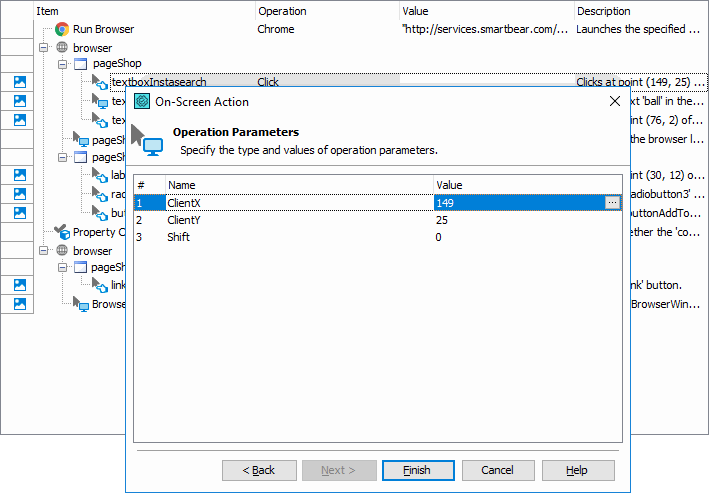This screenshot has width=709, height=493.
Task: Click the textboxInstasearch action icon
Action: [x=100, y=82]
